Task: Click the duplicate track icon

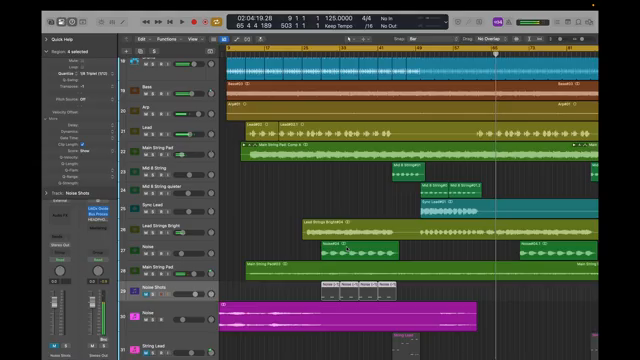Action: click(x=140, y=51)
